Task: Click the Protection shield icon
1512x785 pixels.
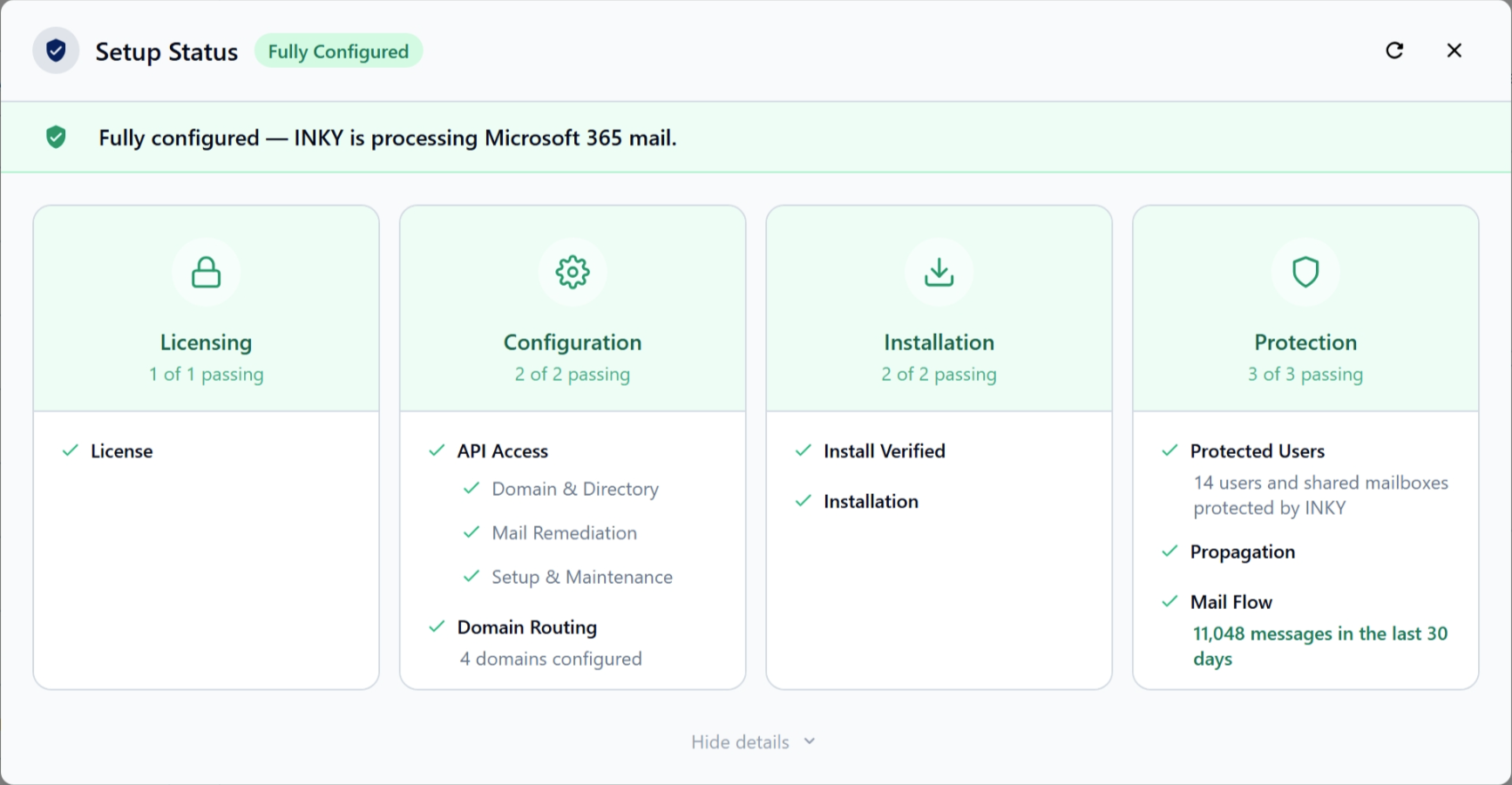Action: pos(1305,272)
